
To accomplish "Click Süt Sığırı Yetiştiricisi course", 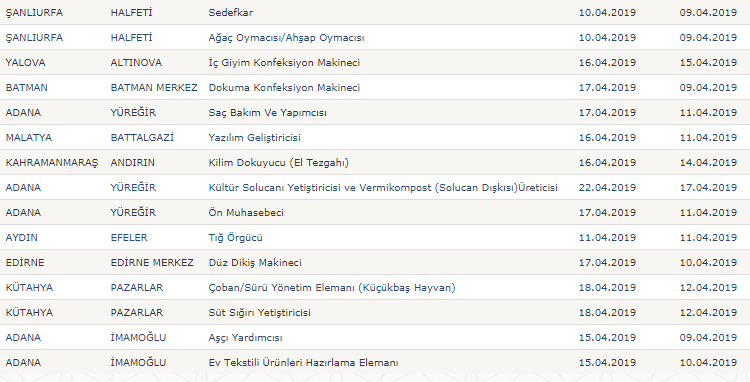I will coord(259,313).
